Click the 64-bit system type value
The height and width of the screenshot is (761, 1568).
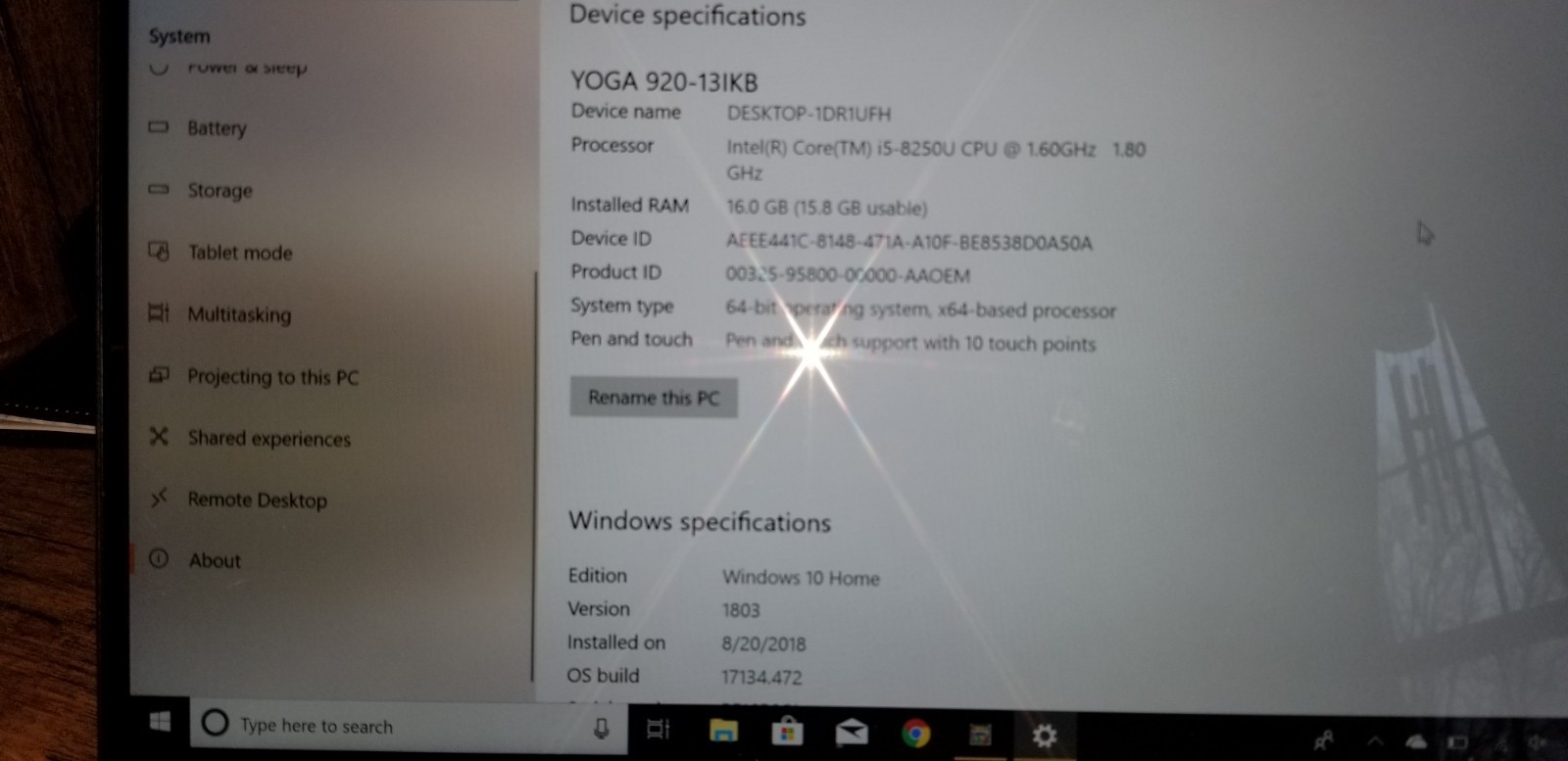(x=920, y=309)
